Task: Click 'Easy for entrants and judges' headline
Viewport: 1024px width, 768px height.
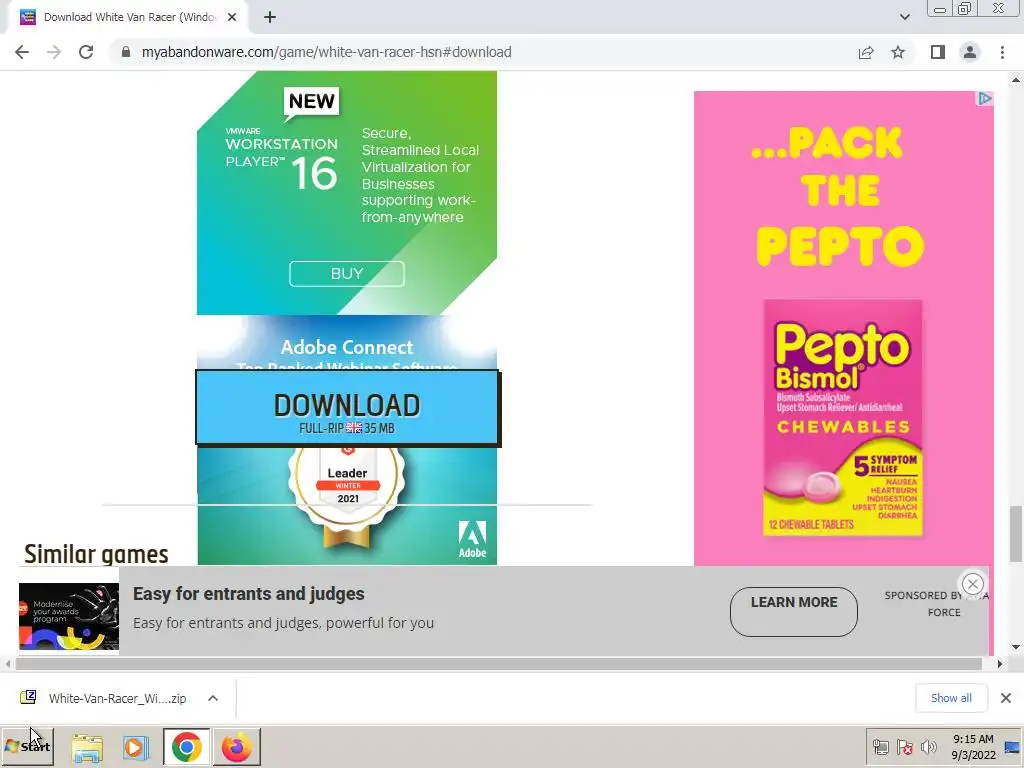Action: [249, 594]
